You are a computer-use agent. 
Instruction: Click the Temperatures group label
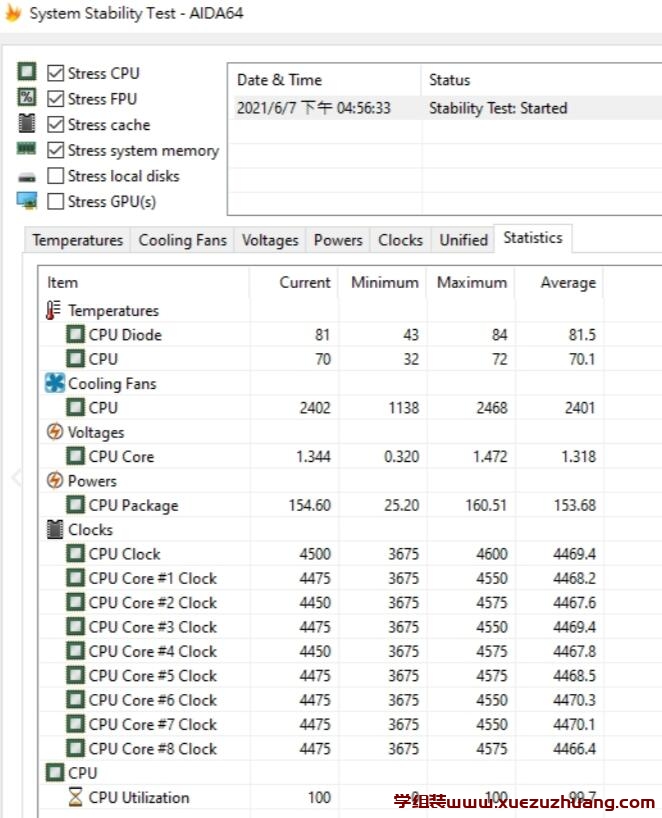pos(113,310)
